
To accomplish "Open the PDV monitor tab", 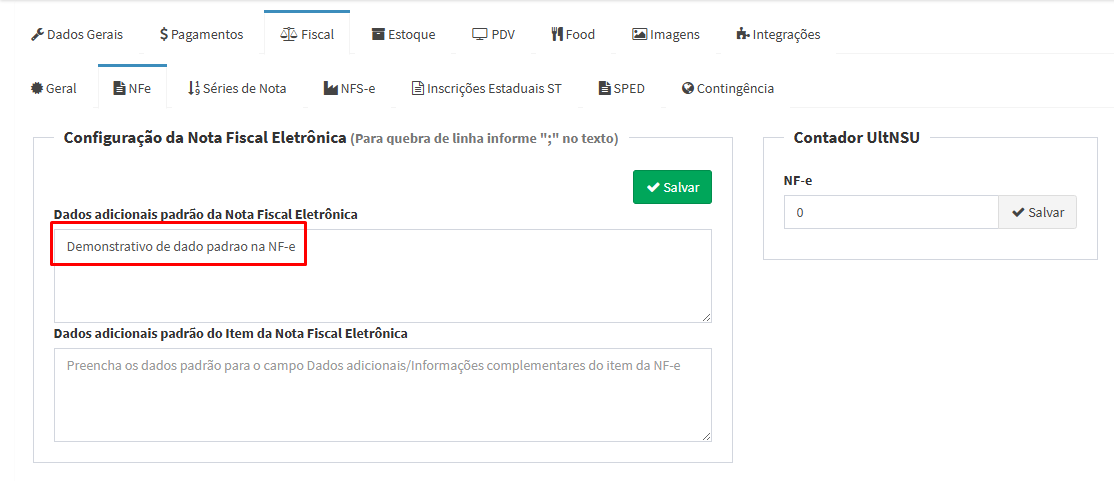I will click(493, 34).
